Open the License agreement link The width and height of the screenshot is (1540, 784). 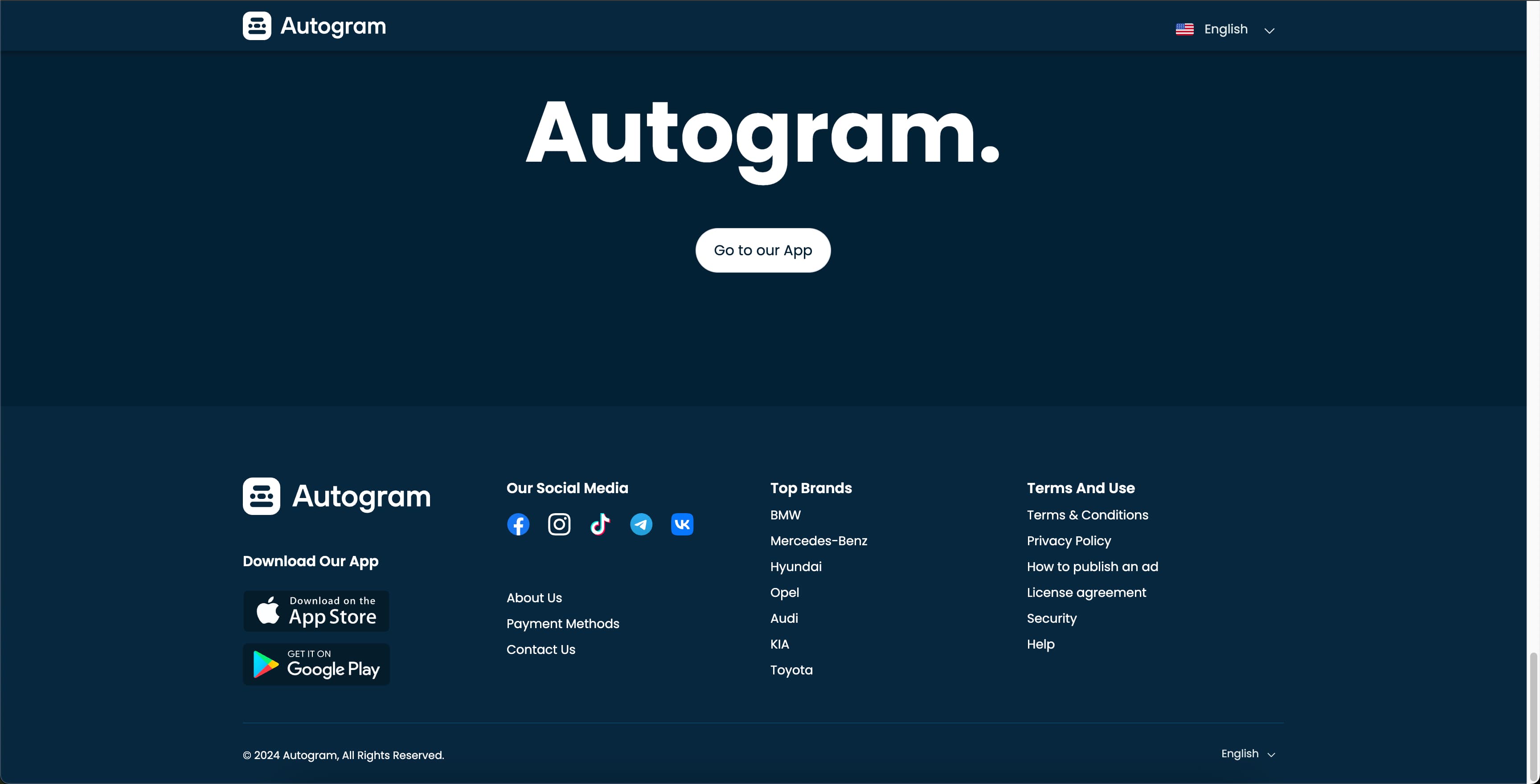click(1086, 592)
